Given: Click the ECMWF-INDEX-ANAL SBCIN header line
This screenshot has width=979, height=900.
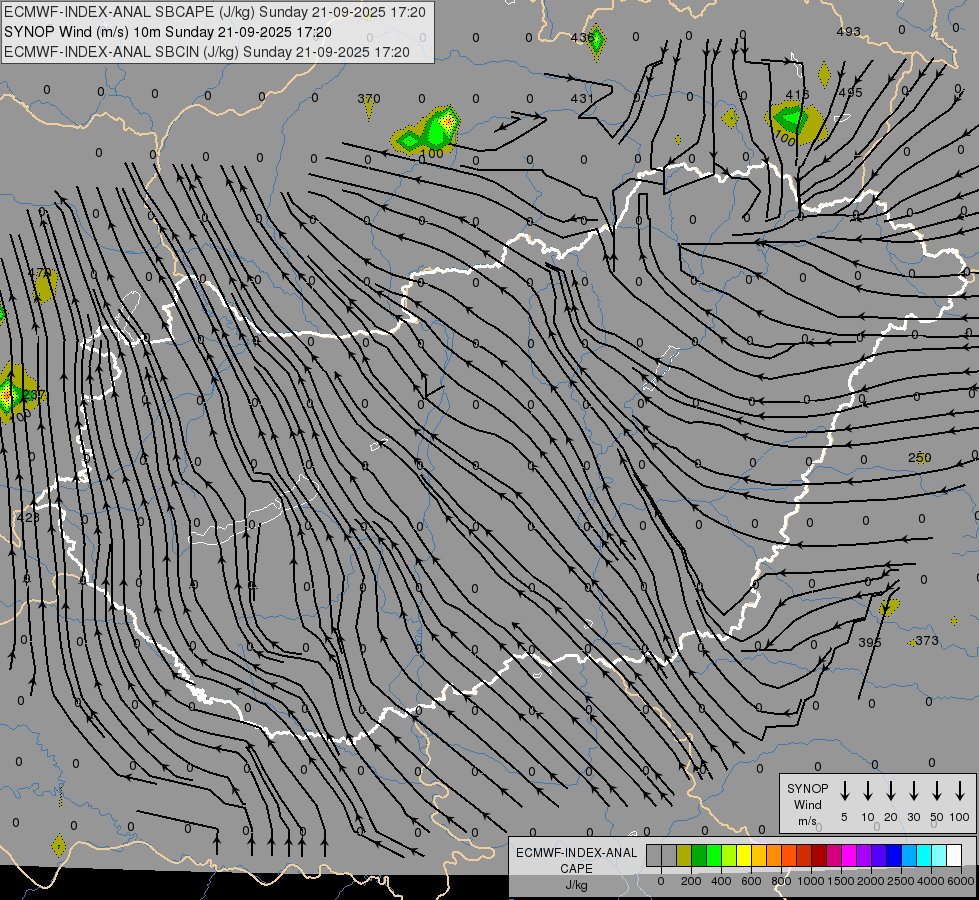Looking at the screenshot, I should click(x=207, y=51).
